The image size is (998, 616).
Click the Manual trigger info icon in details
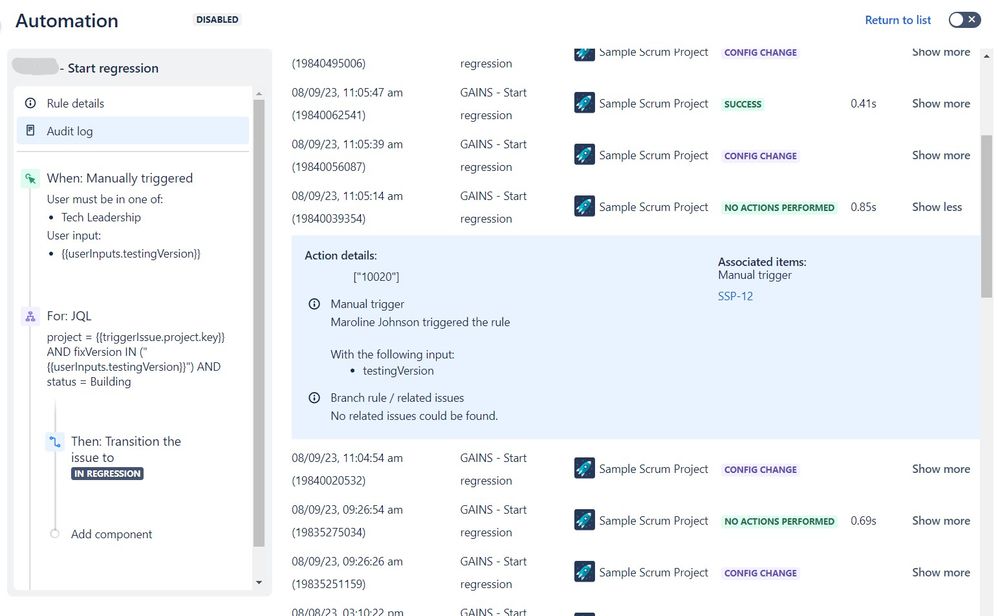314,304
